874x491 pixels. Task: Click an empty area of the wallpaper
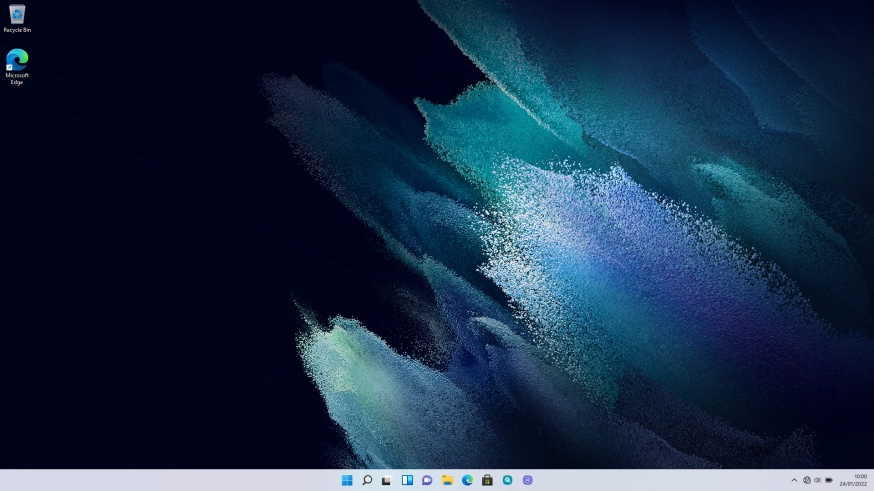tap(150, 250)
